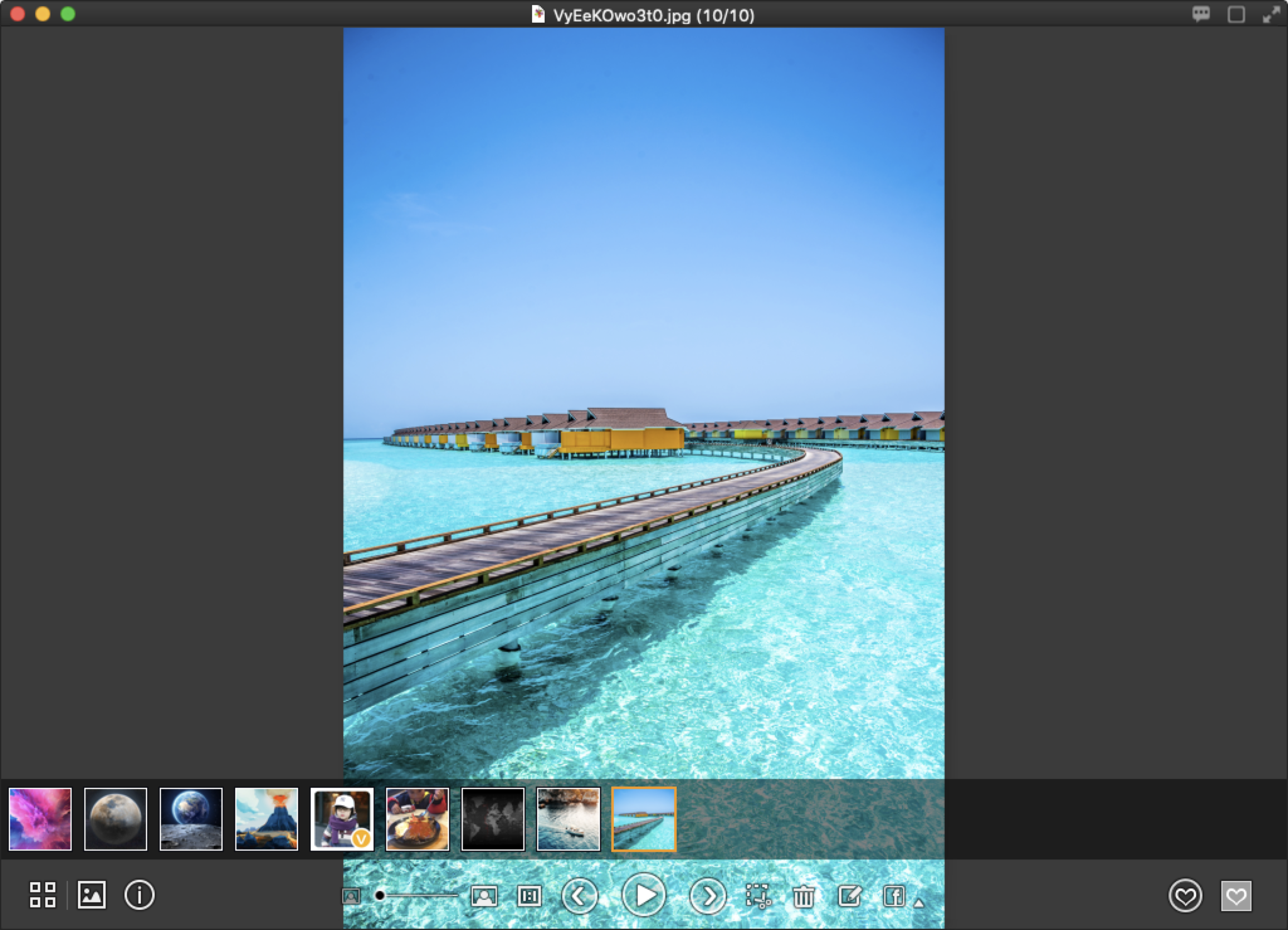Toggle favorites filter square heart button
This screenshot has height=930, width=1288.
click(1236, 896)
